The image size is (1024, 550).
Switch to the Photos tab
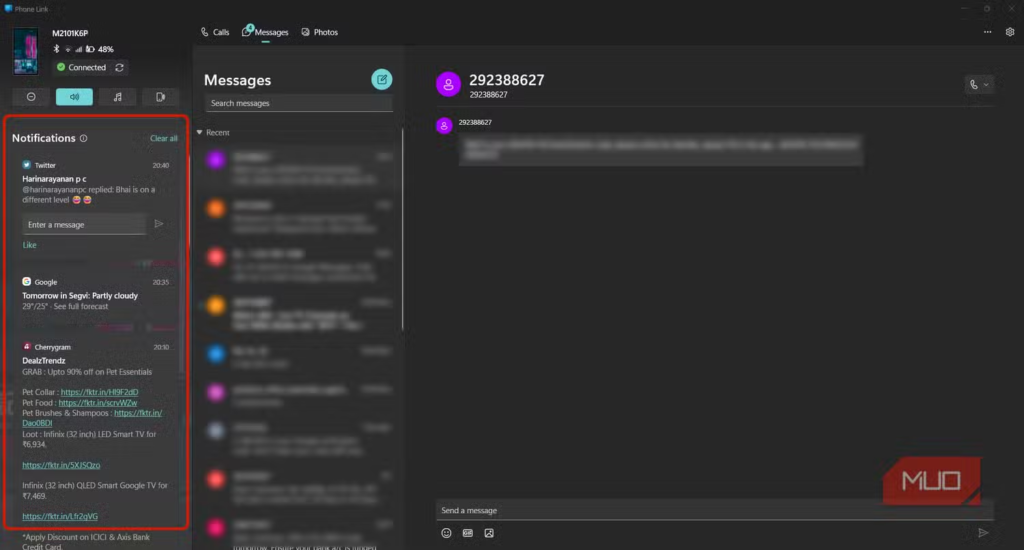(x=320, y=32)
